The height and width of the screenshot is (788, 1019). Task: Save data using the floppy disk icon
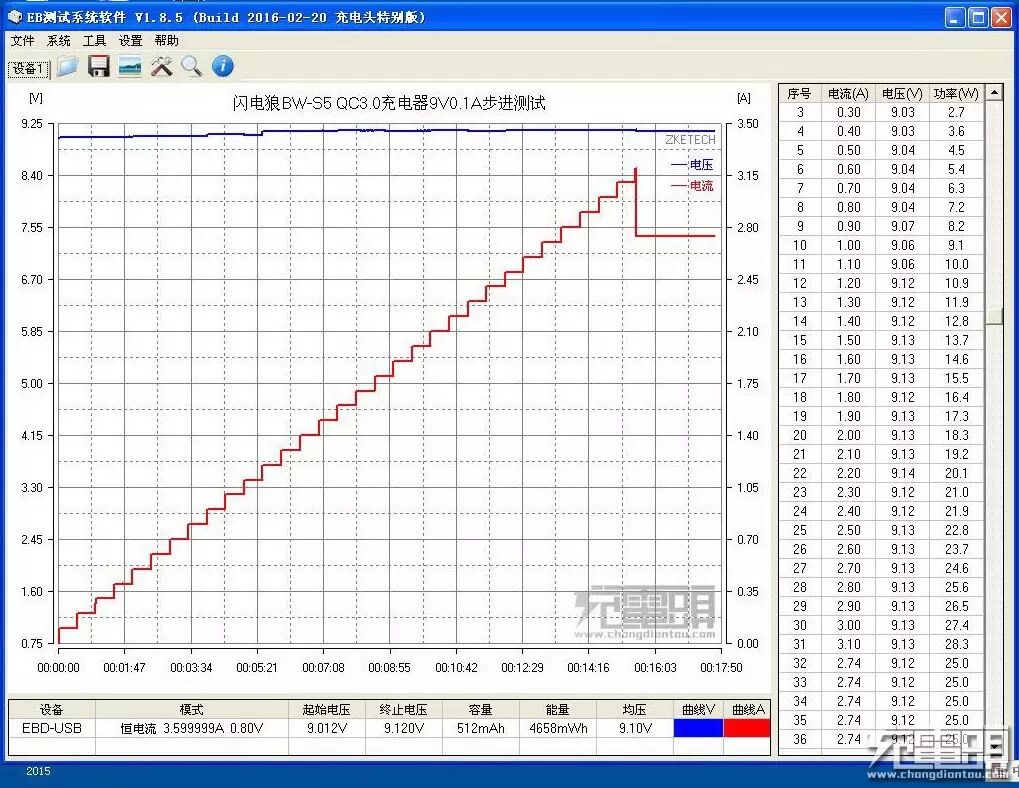(99, 66)
